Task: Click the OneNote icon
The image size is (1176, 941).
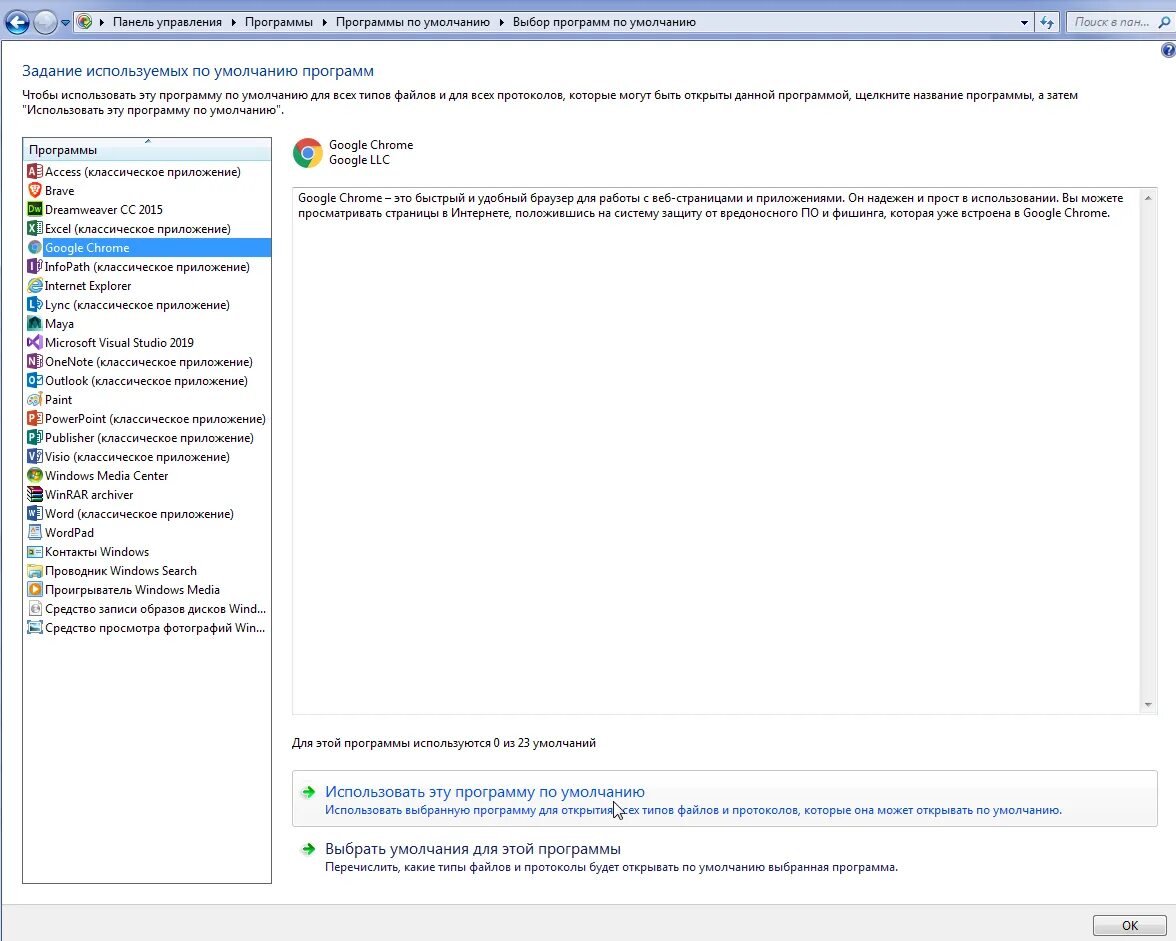Action: (x=34, y=361)
